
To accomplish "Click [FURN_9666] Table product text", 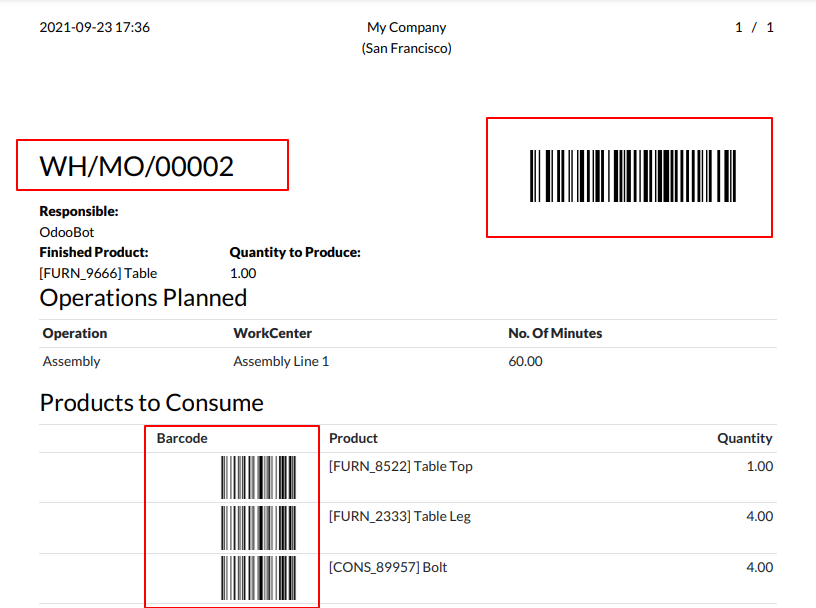I will click(x=98, y=273).
